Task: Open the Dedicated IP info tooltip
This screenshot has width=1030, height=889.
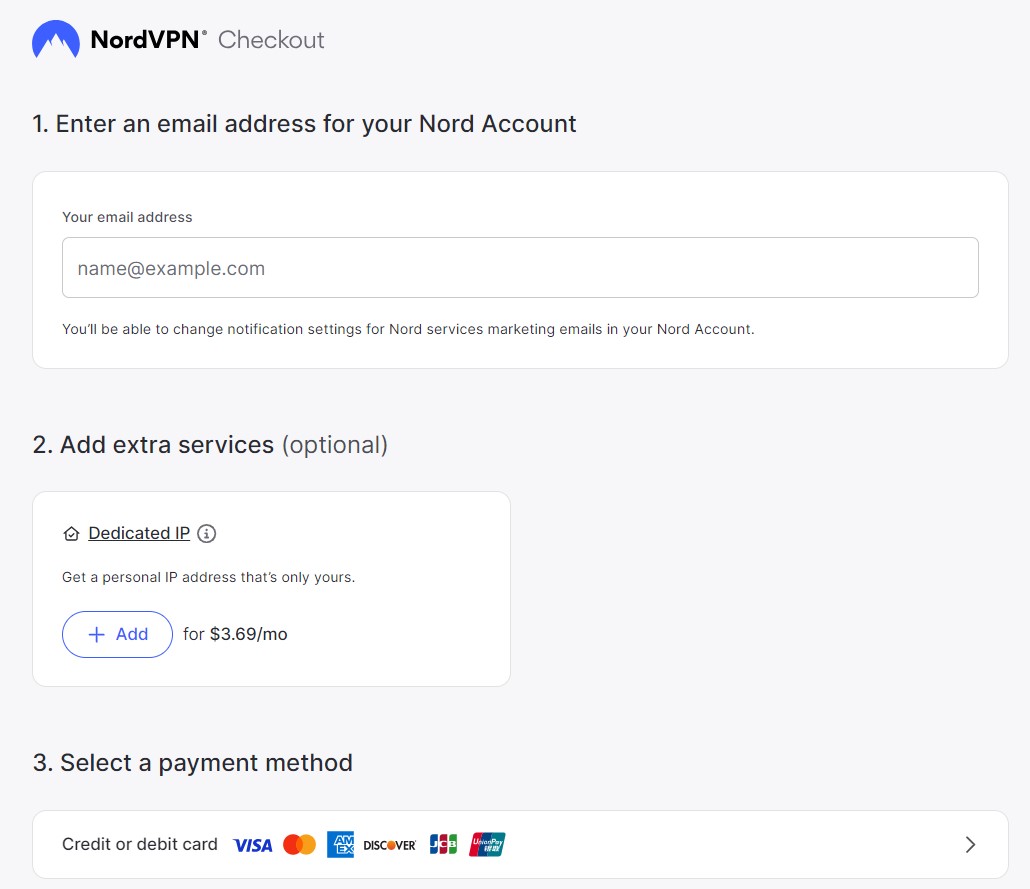Action: [206, 533]
